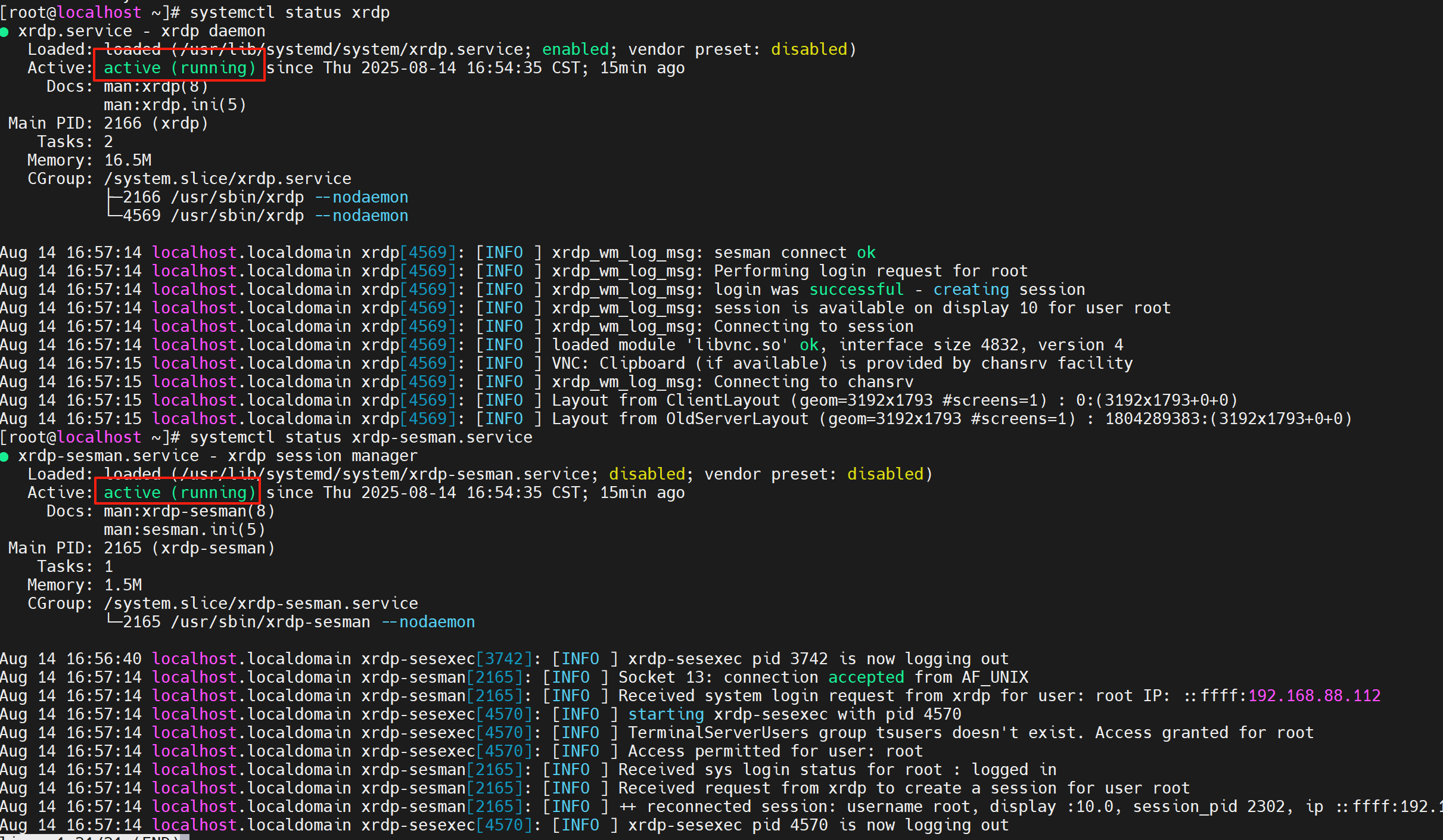The width and height of the screenshot is (1443, 840).
Task: Click the 'systemctl status xrdp-sesman.service' command
Action: (x=360, y=437)
